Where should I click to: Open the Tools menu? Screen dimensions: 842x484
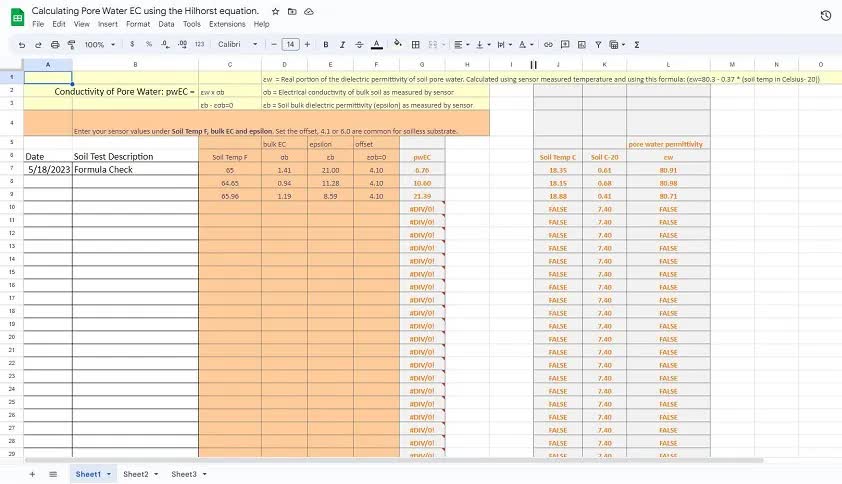[192, 24]
